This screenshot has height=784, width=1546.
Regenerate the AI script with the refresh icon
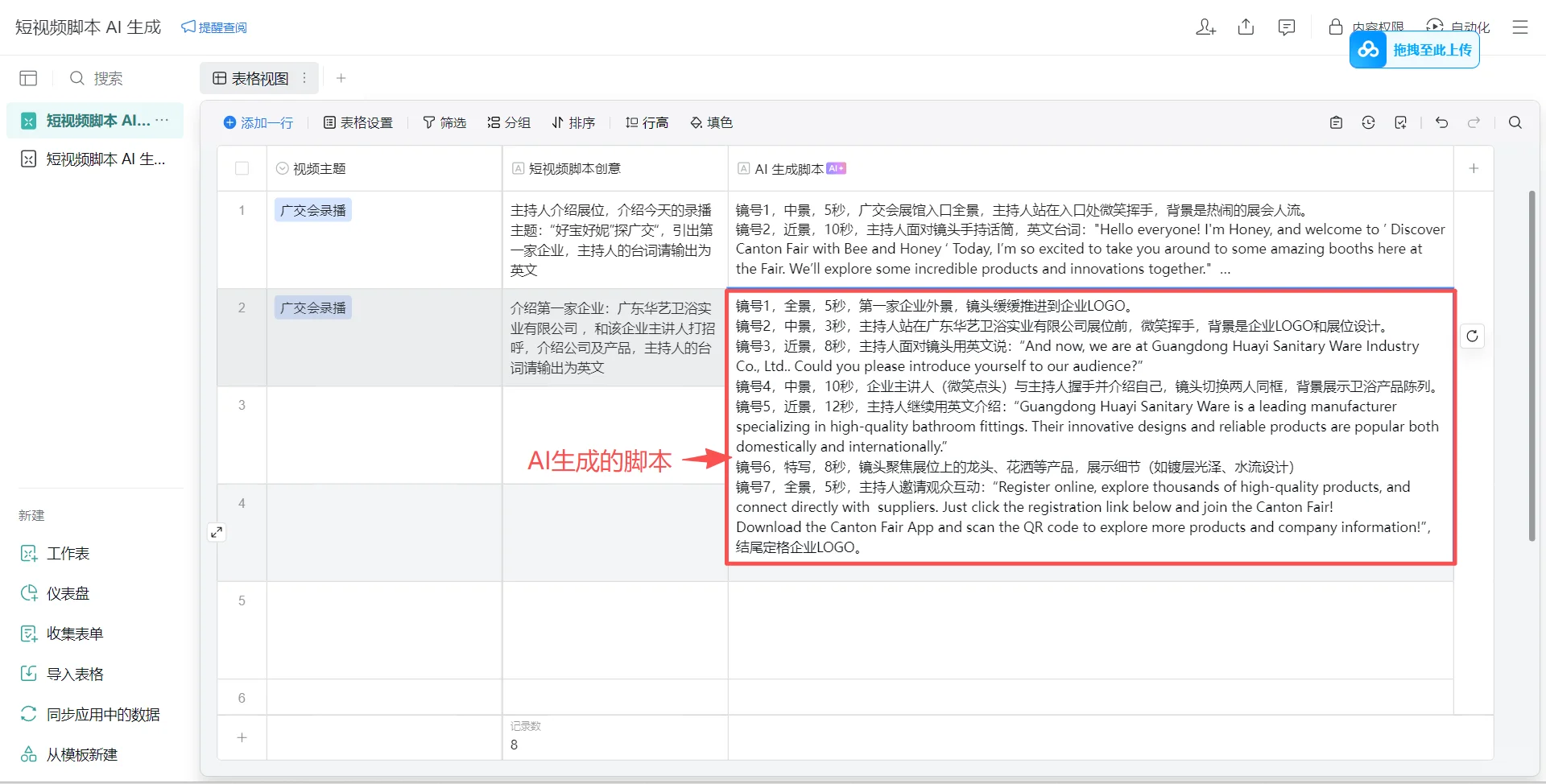point(1474,336)
